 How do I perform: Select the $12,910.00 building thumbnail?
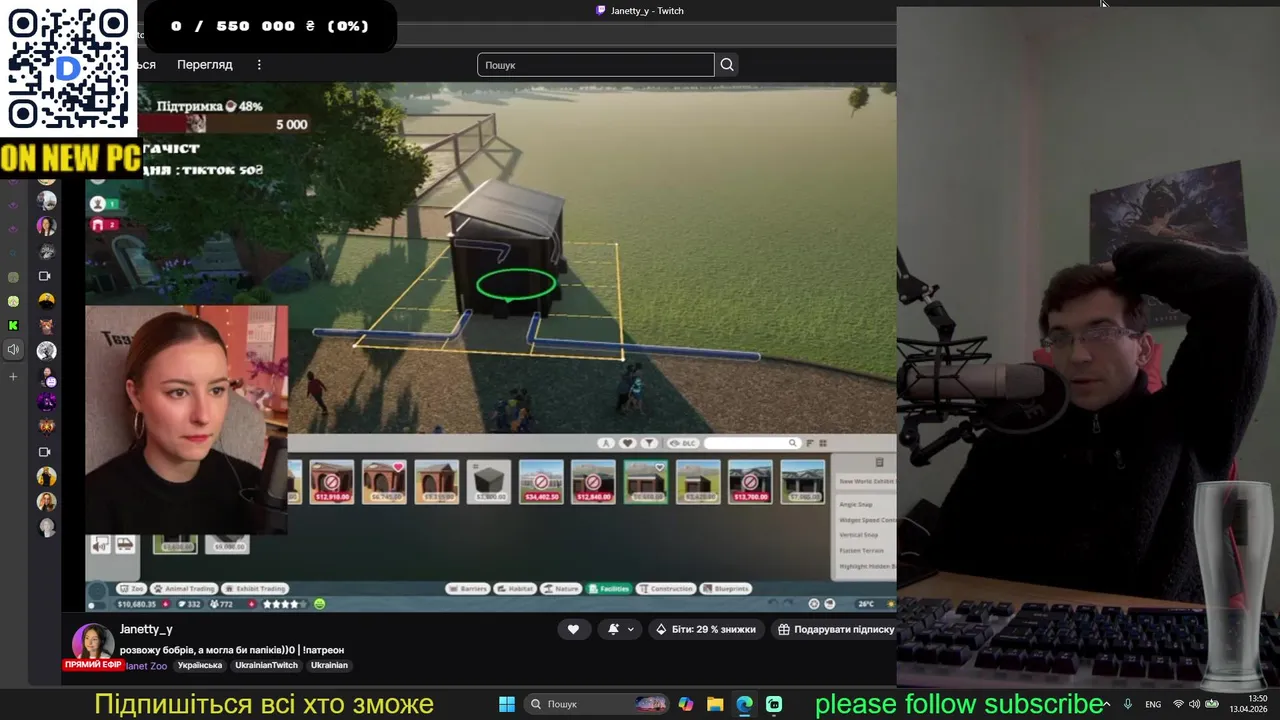point(331,481)
